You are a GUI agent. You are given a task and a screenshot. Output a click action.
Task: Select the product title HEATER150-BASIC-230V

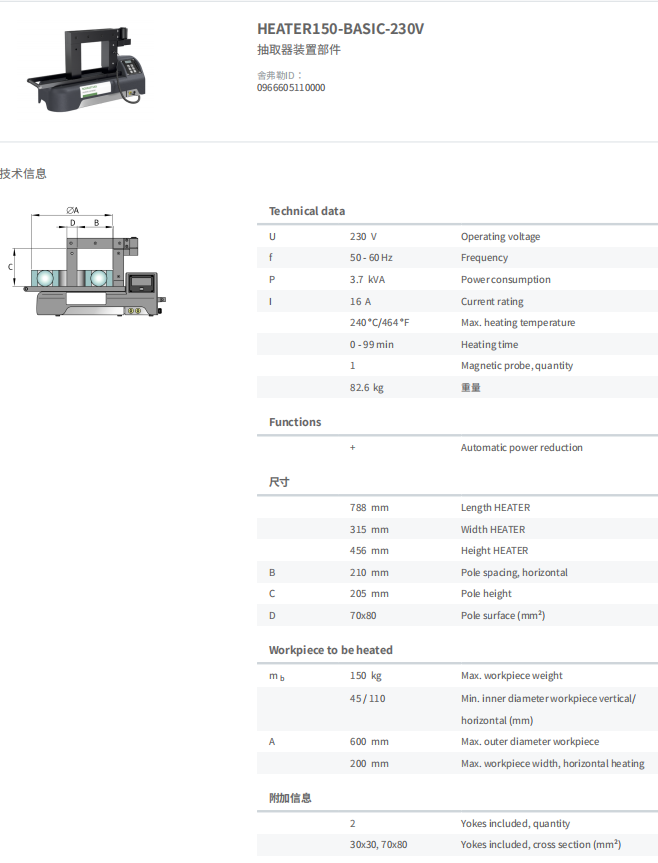[x=341, y=29]
